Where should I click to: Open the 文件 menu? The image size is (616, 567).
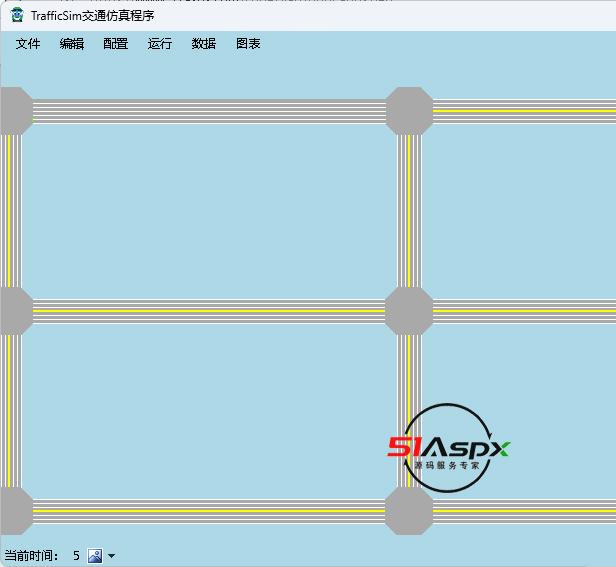pos(28,44)
